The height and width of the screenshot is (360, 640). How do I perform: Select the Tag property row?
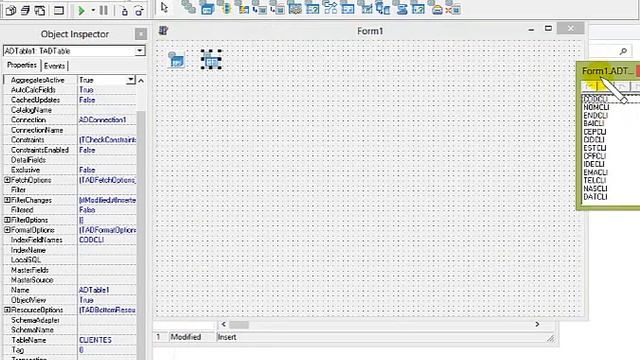pyautogui.click(x=70, y=350)
